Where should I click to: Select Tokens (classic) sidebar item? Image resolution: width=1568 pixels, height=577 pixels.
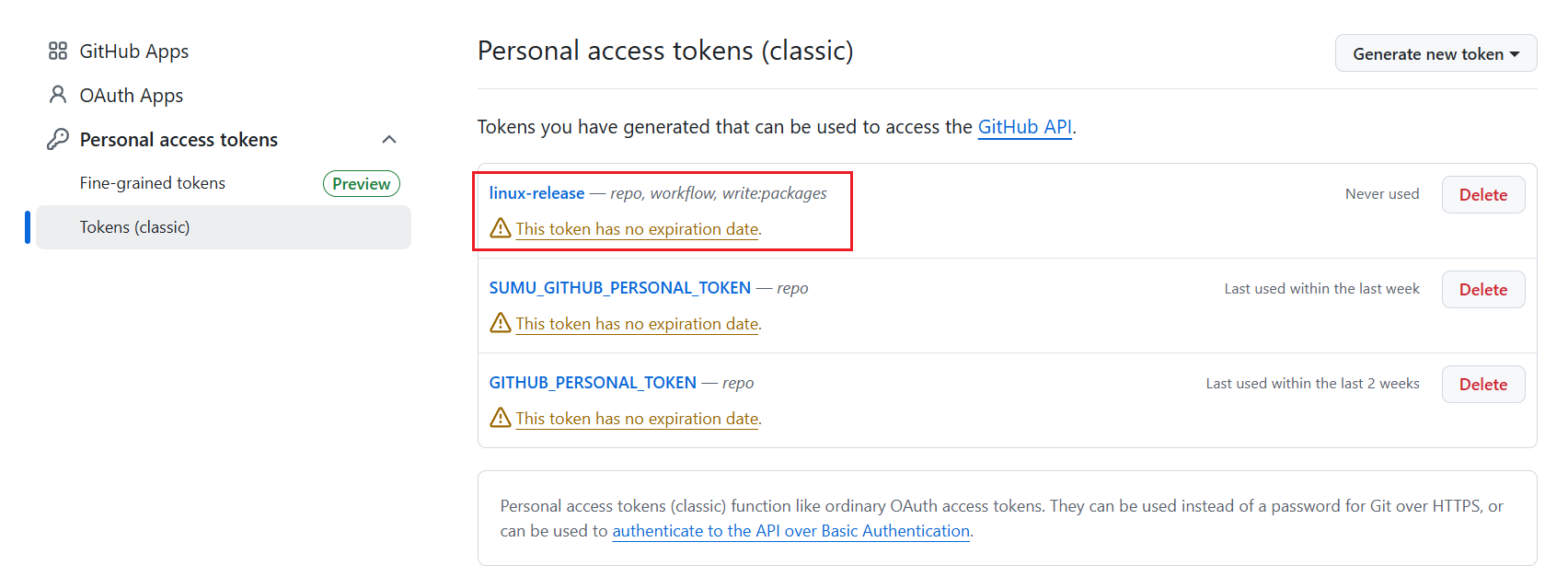135,227
